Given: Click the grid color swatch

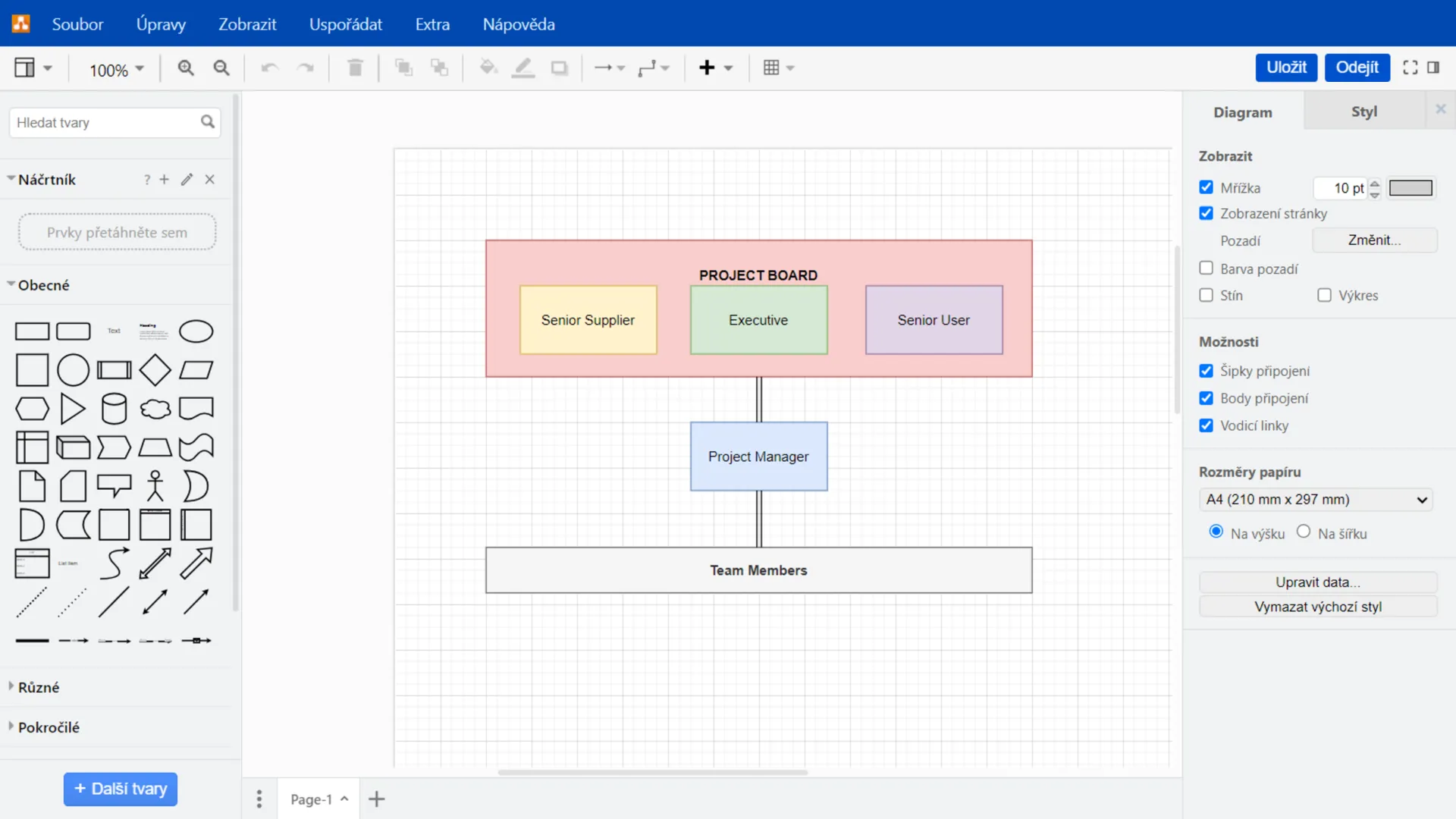Looking at the screenshot, I should coord(1410,188).
